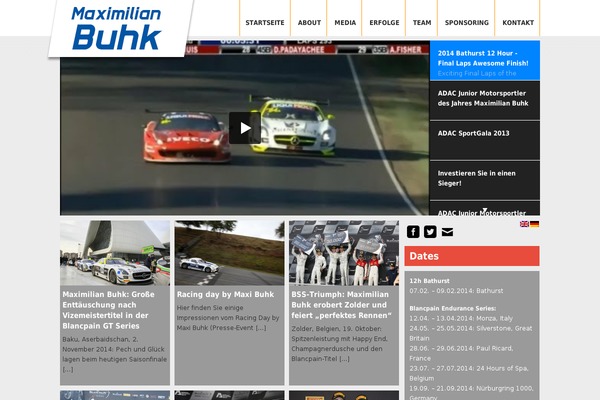Image resolution: width=600 pixels, height=400 pixels.
Task: Select the ADAC SportGala 2013 playlist item
Action: (x=485, y=140)
